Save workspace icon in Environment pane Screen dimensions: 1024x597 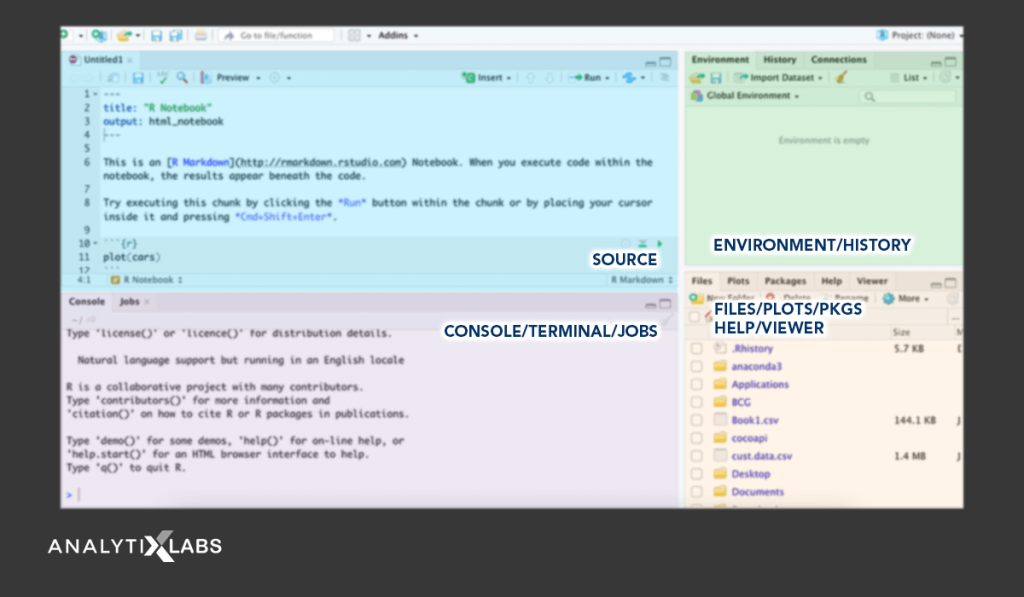tap(716, 78)
